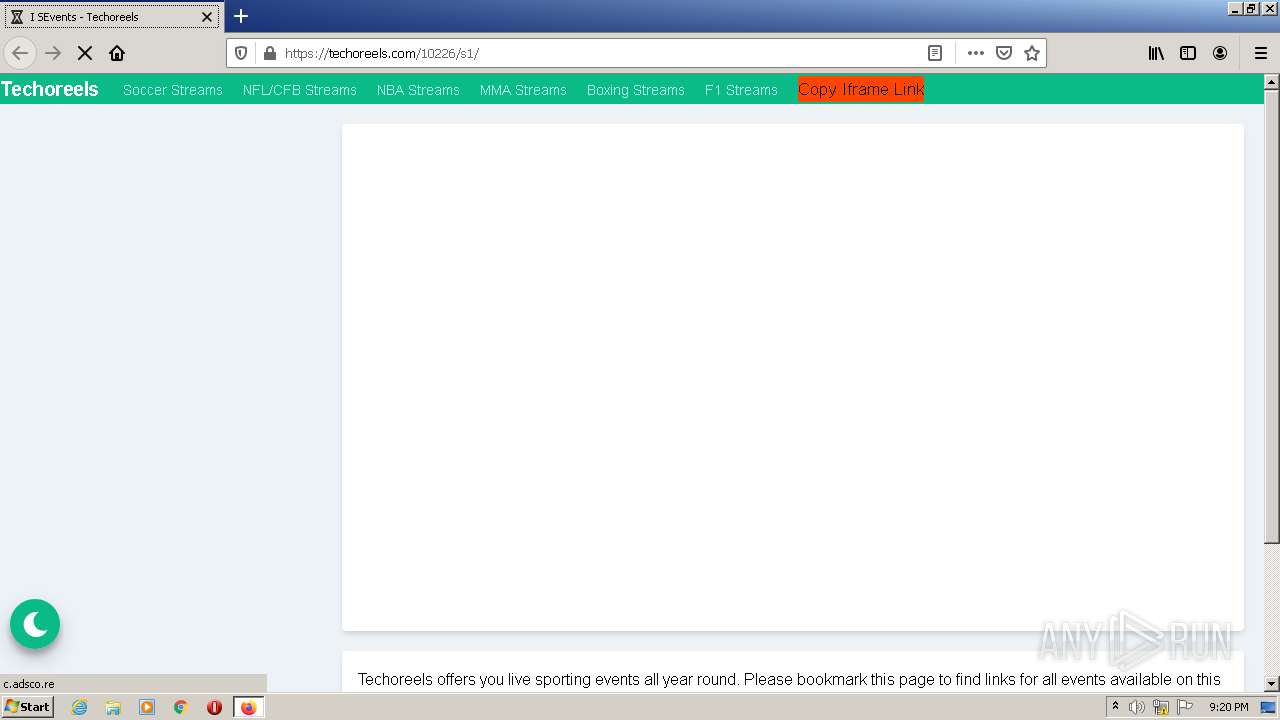Save page to Pocket icon

tap(1004, 53)
